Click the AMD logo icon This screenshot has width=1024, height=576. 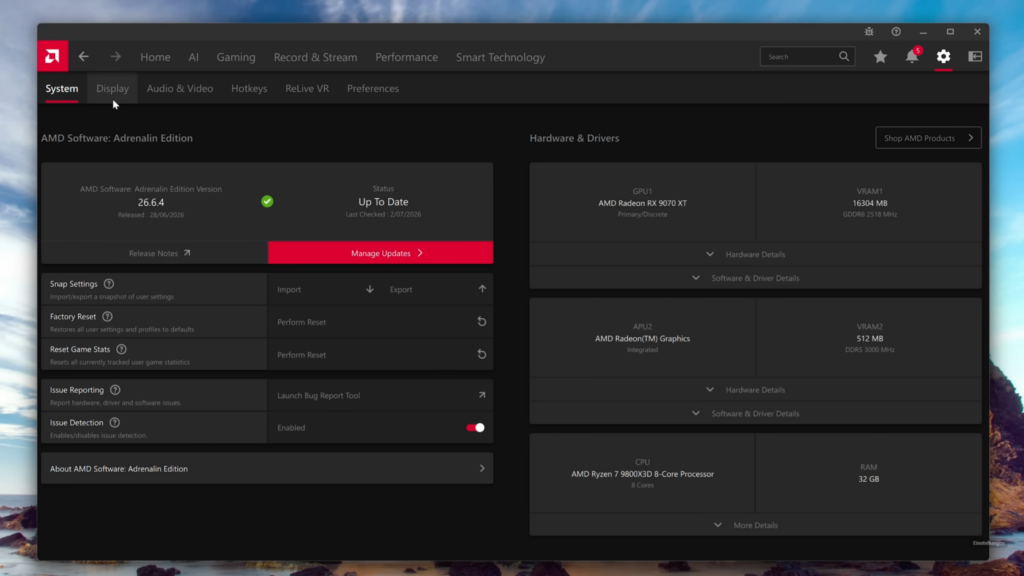click(52, 57)
